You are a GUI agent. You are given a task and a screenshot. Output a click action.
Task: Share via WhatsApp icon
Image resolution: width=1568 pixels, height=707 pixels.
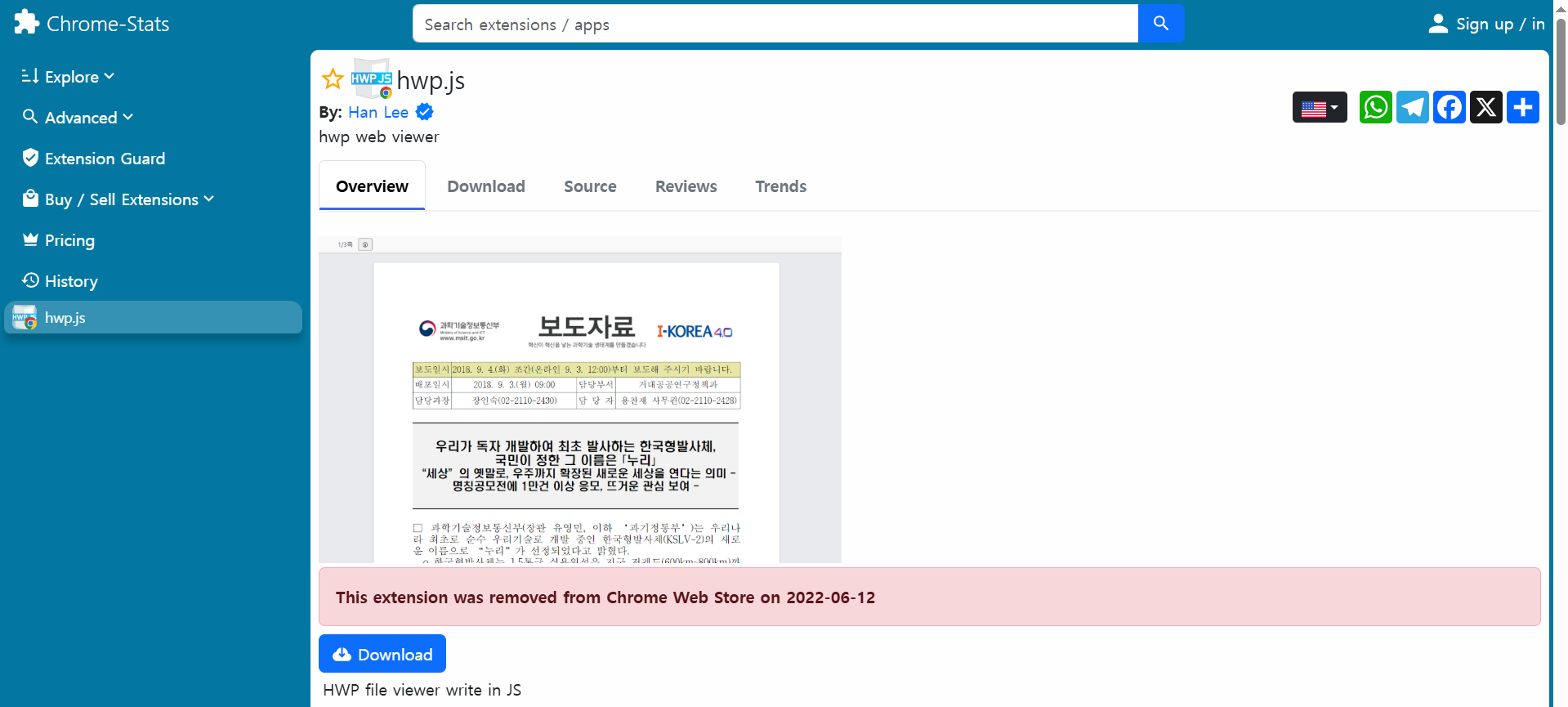coord(1376,107)
